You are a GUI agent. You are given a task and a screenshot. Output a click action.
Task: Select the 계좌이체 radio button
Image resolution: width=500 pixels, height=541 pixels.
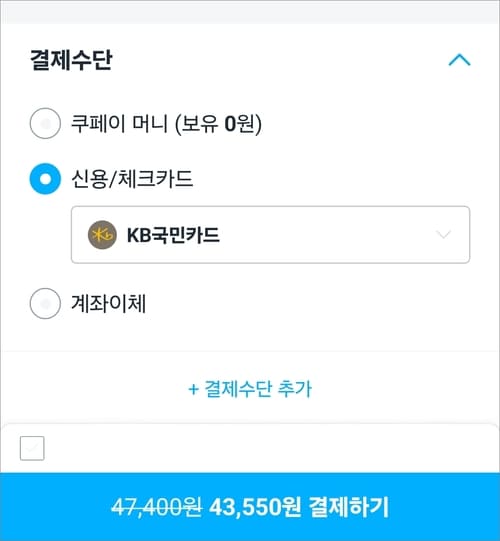tap(45, 303)
